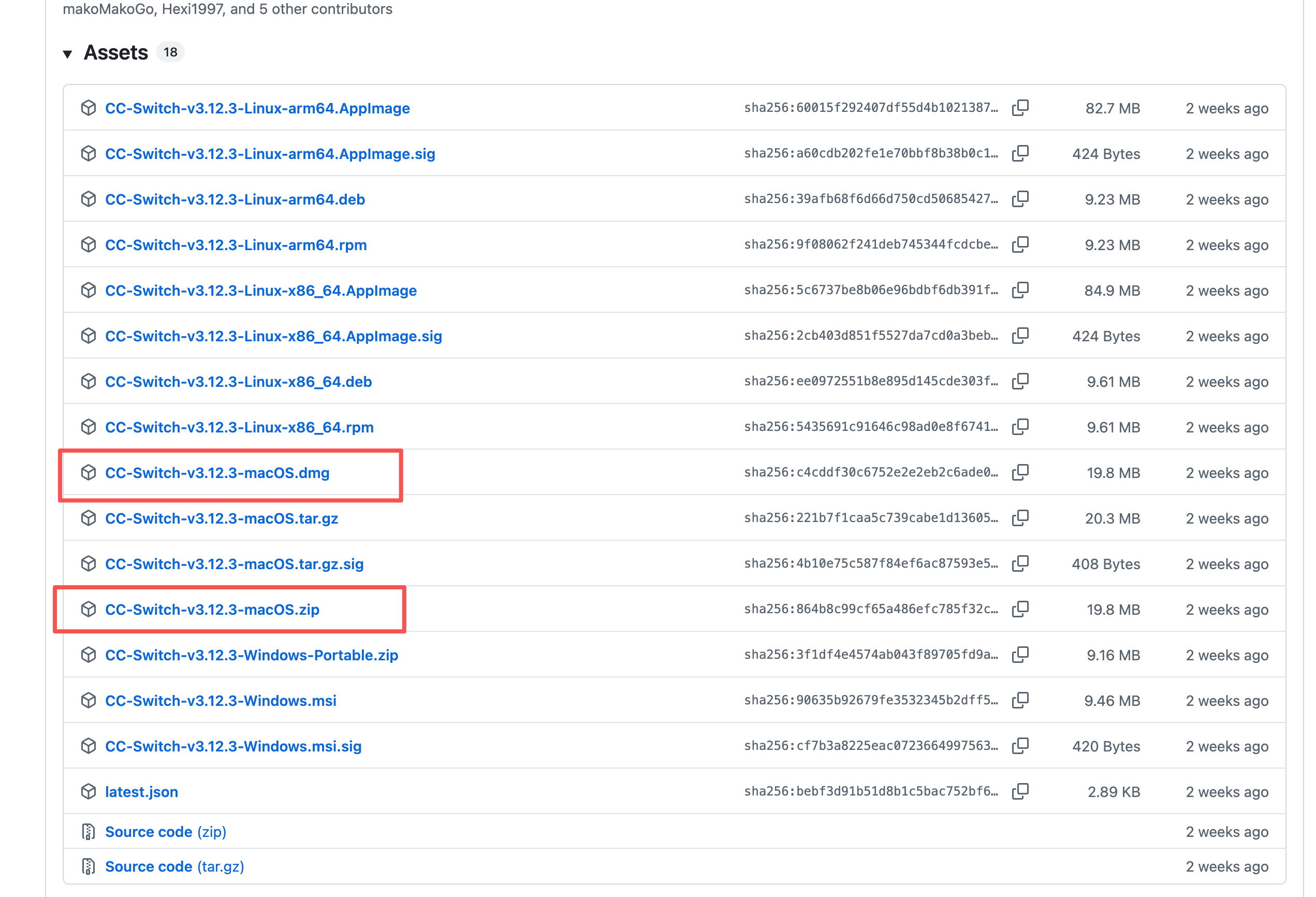Click package icon beside latest.json

[x=89, y=791]
